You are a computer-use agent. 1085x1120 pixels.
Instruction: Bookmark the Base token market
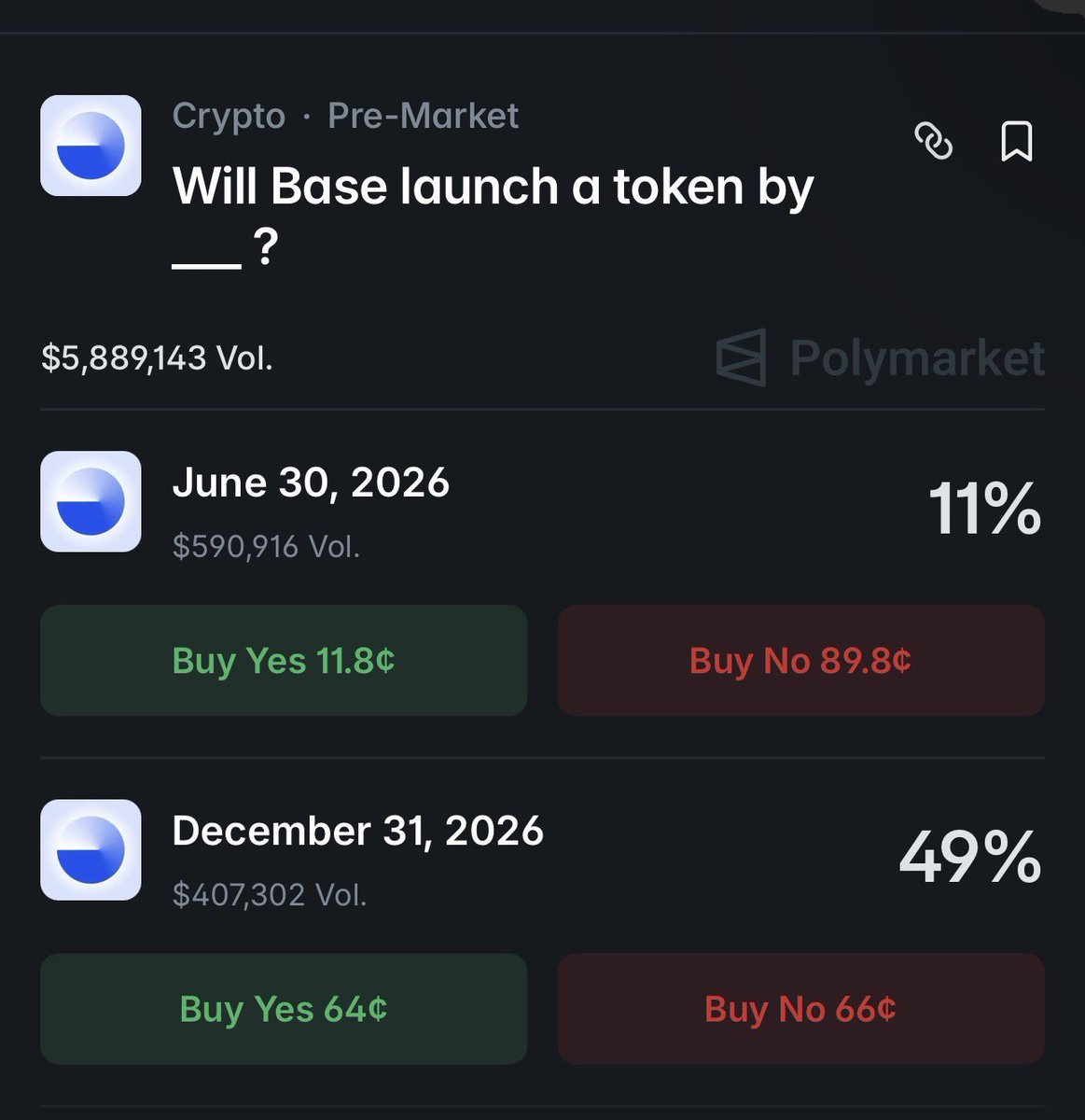tap(1016, 142)
